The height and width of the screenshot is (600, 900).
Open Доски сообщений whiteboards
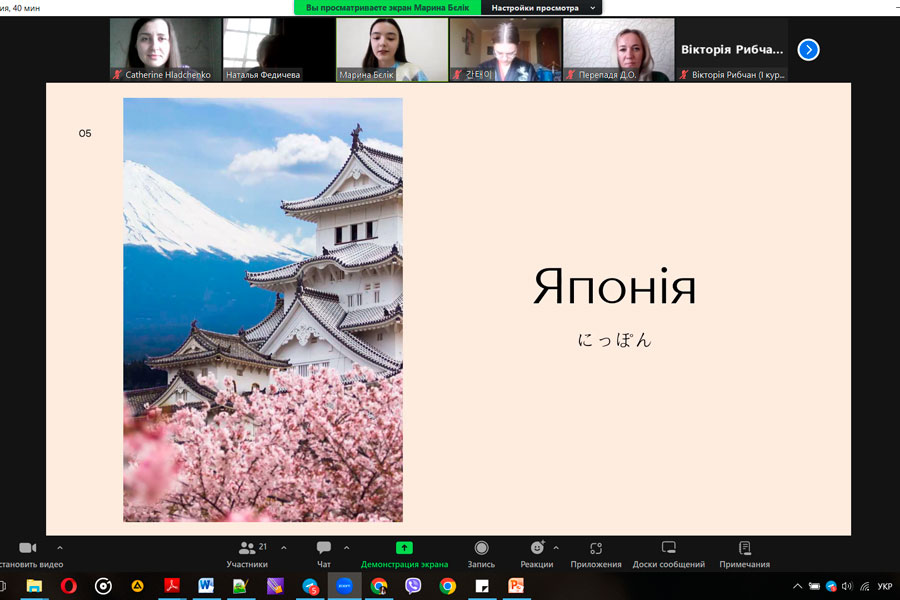point(668,548)
